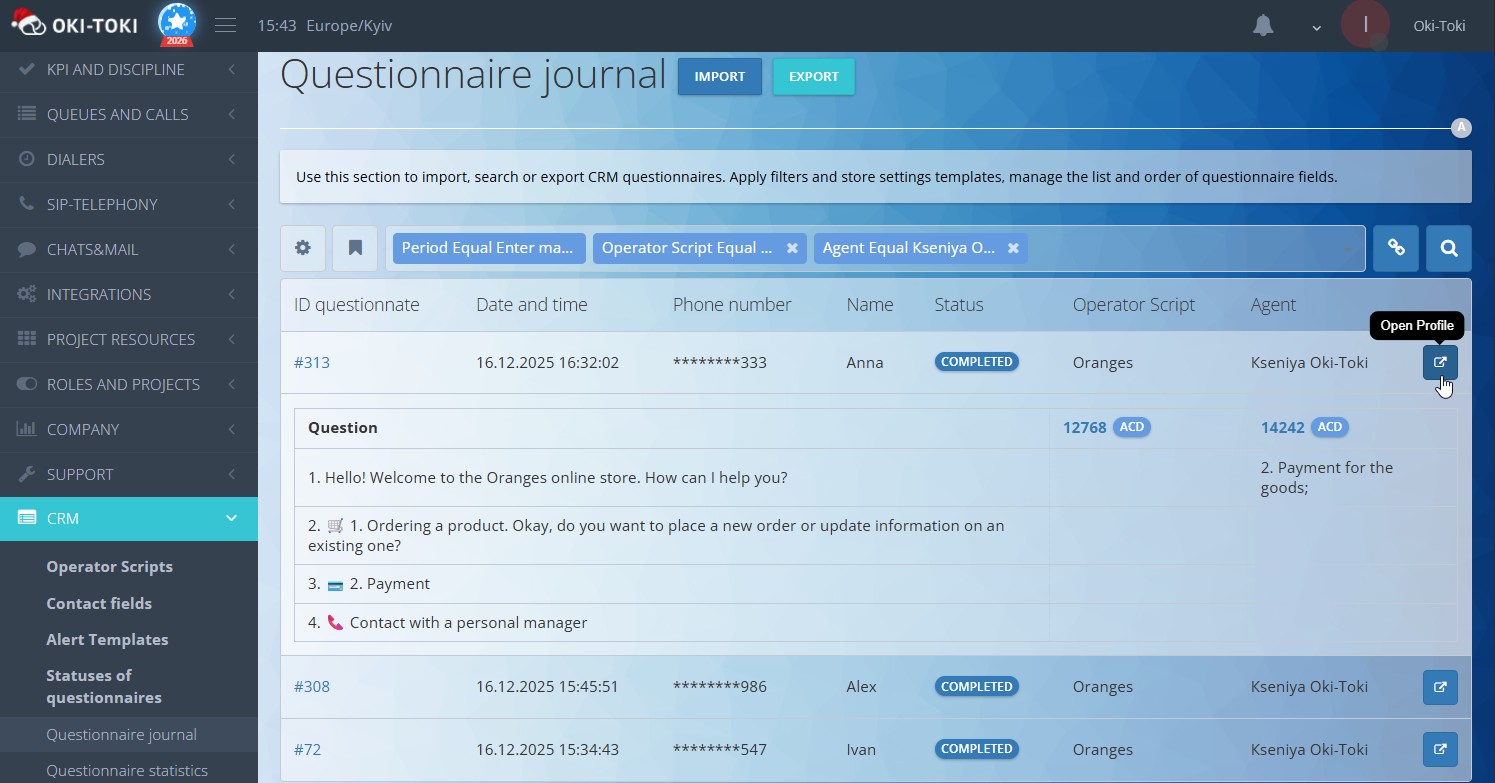Viewport: 1495px width, 783px height.
Task: Open profile icon on Ivan's row
Action: [x=1440, y=749]
